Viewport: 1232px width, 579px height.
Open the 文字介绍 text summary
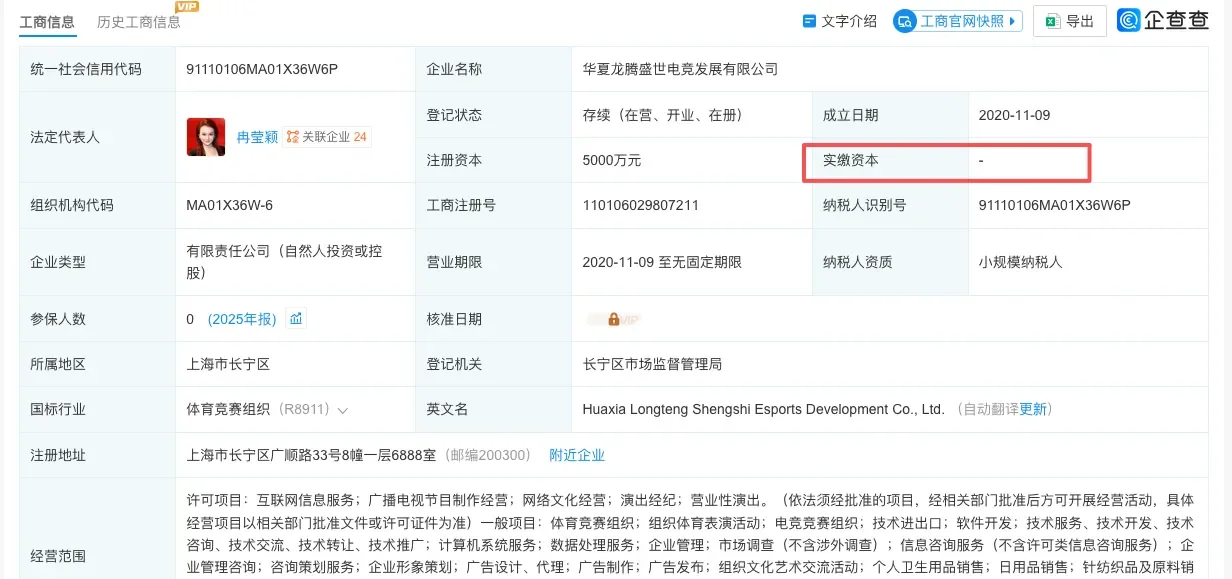tap(849, 21)
